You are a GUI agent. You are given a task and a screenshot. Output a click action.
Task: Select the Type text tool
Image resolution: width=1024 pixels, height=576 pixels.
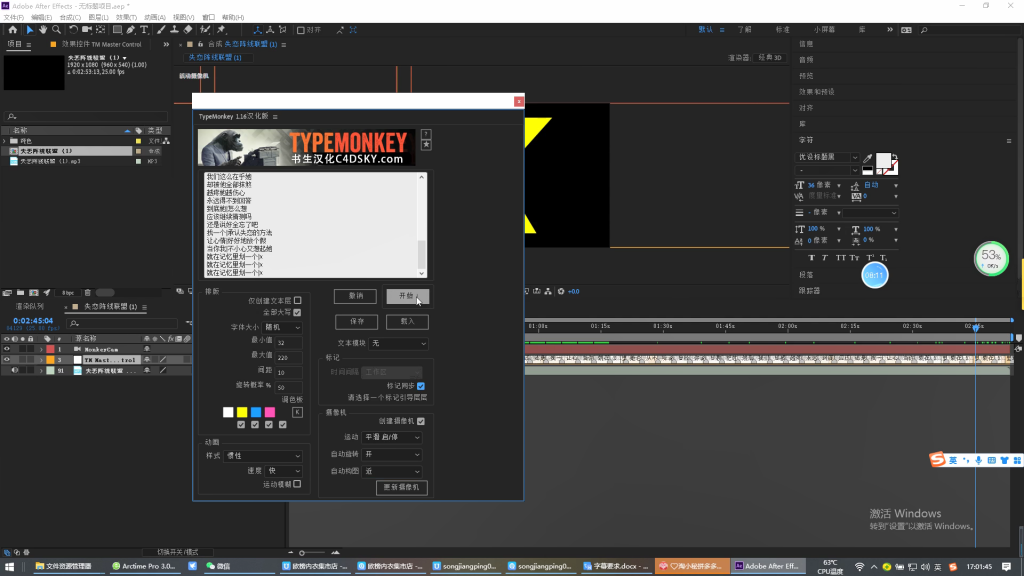pos(144,30)
